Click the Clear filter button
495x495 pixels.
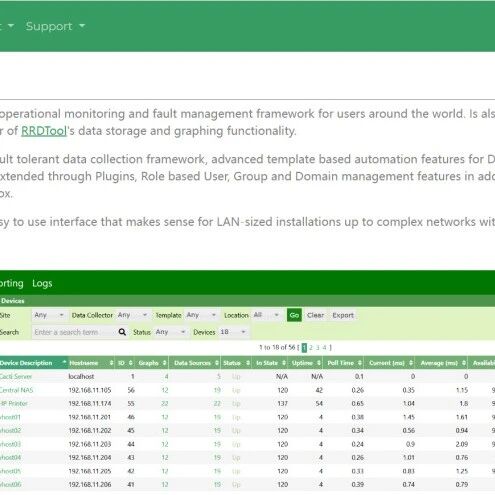tap(315, 315)
